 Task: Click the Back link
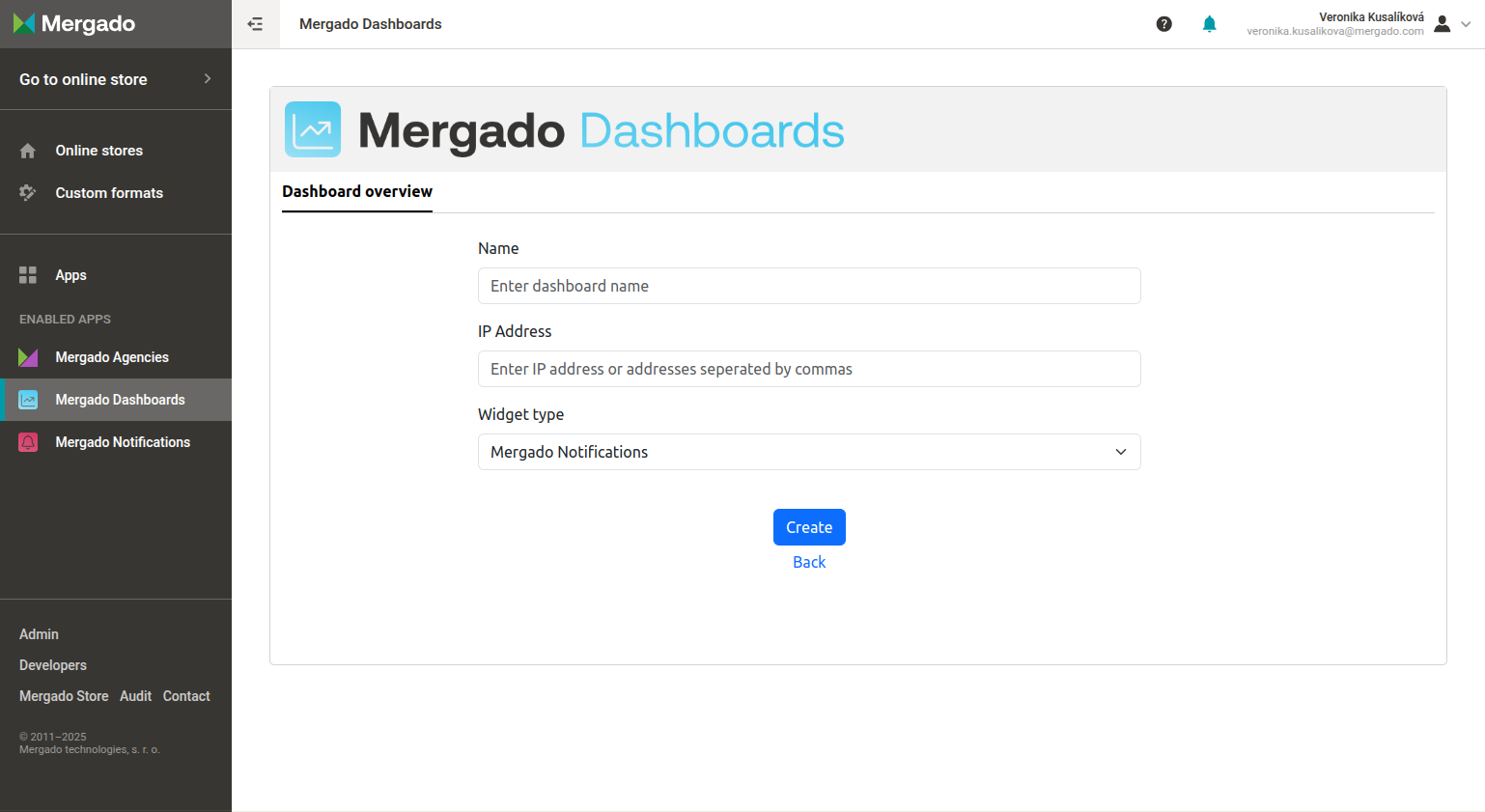[x=809, y=562]
